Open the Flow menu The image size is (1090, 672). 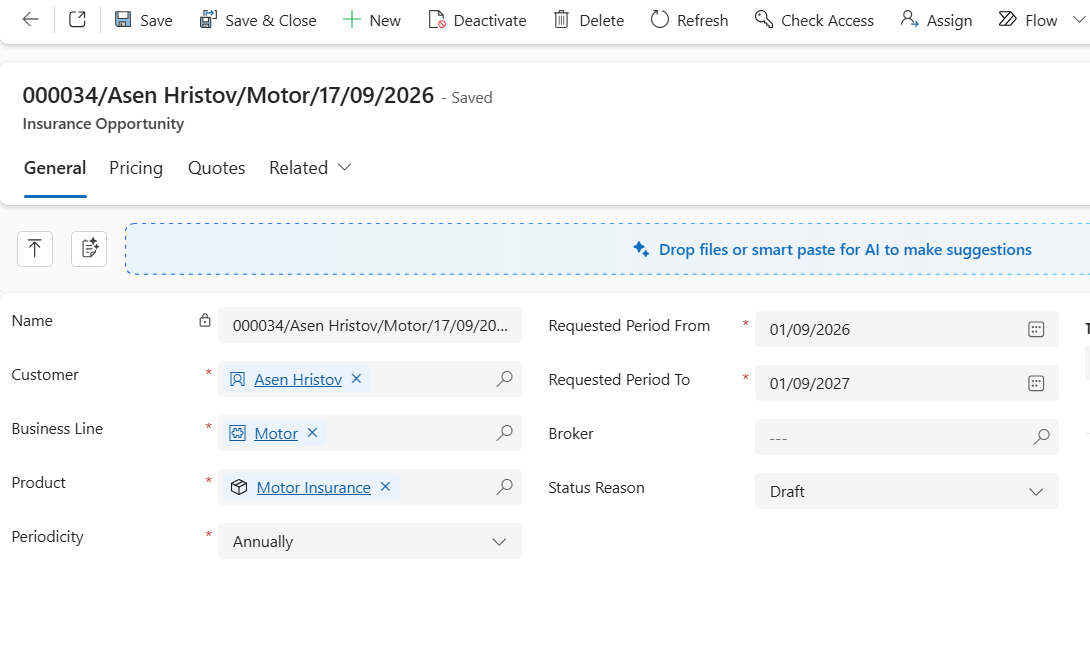coord(1027,20)
